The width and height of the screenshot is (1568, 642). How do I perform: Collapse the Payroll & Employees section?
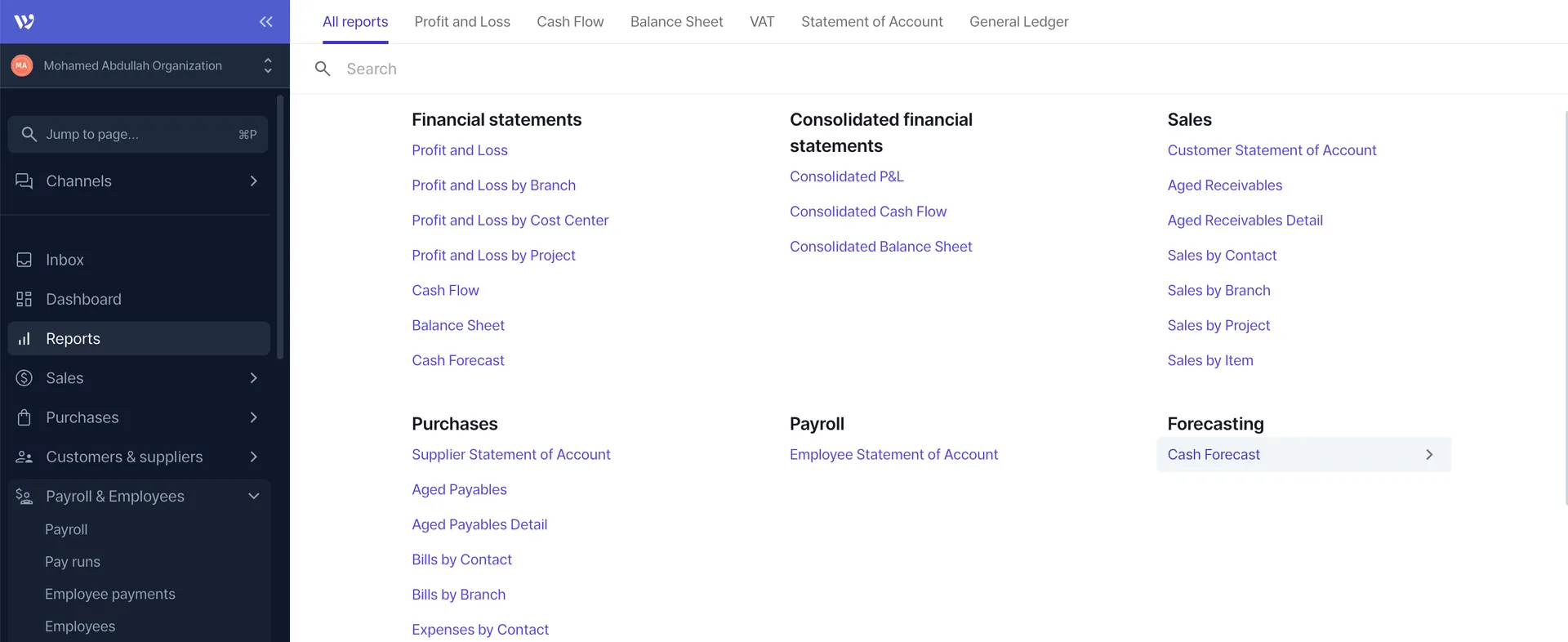[x=253, y=496]
